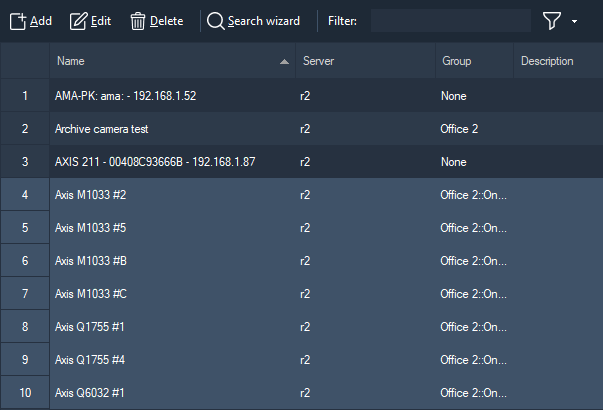Click the Add camera icon
The width and height of the screenshot is (603, 410).
[x=18, y=21]
